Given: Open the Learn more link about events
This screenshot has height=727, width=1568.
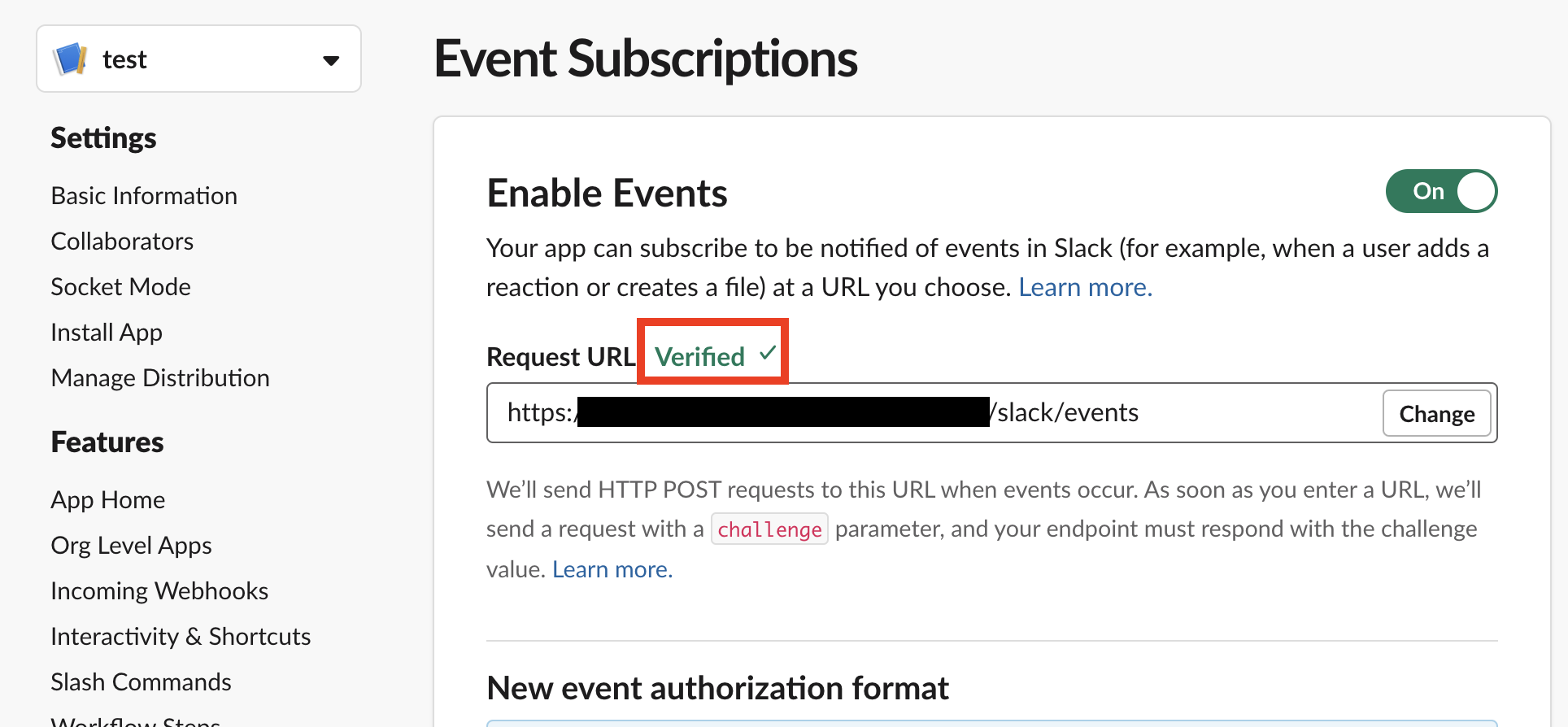Looking at the screenshot, I should pyautogui.click(x=1085, y=286).
